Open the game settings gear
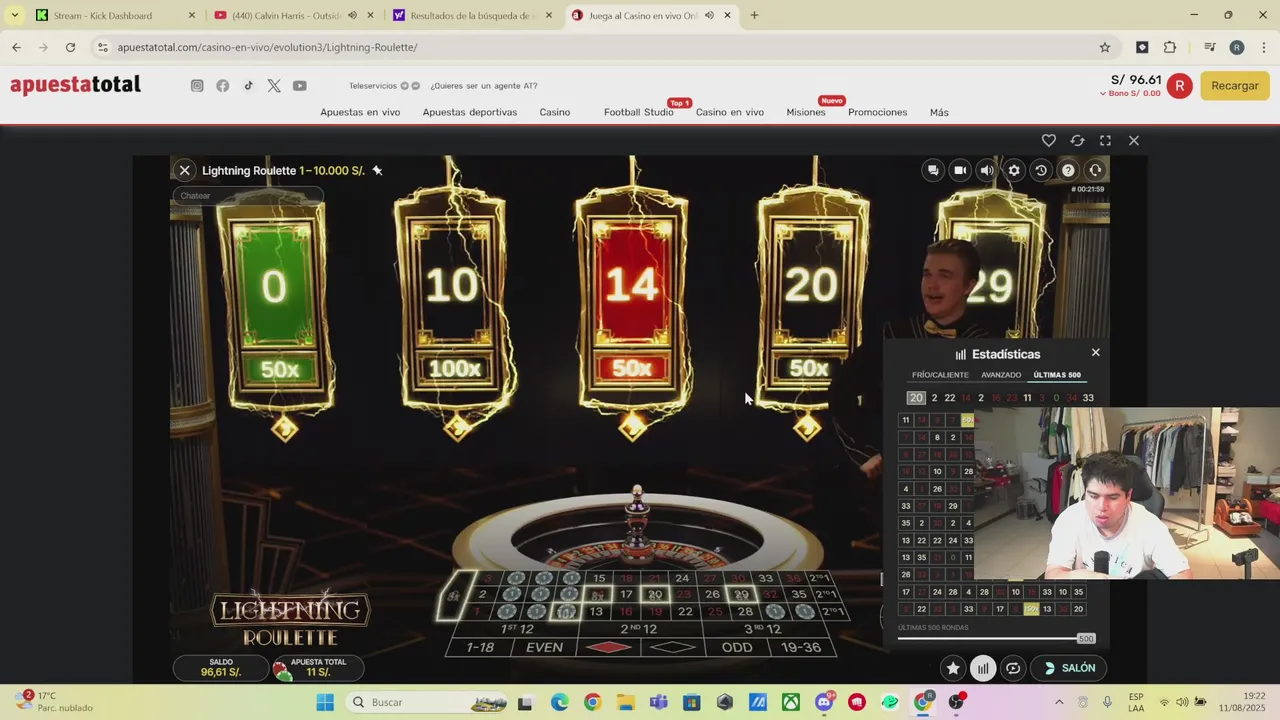This screenshot has width=1280, height=720. click(1014, 170)
